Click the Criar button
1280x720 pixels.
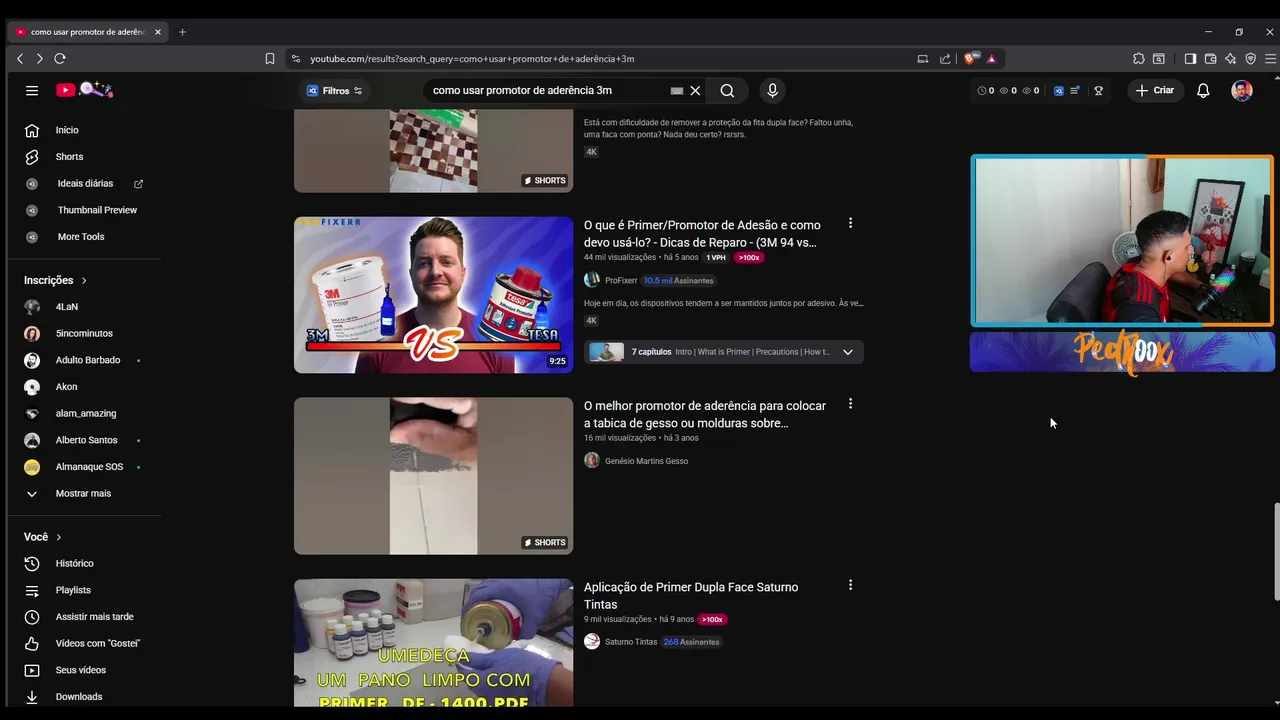click(1155, 90)
